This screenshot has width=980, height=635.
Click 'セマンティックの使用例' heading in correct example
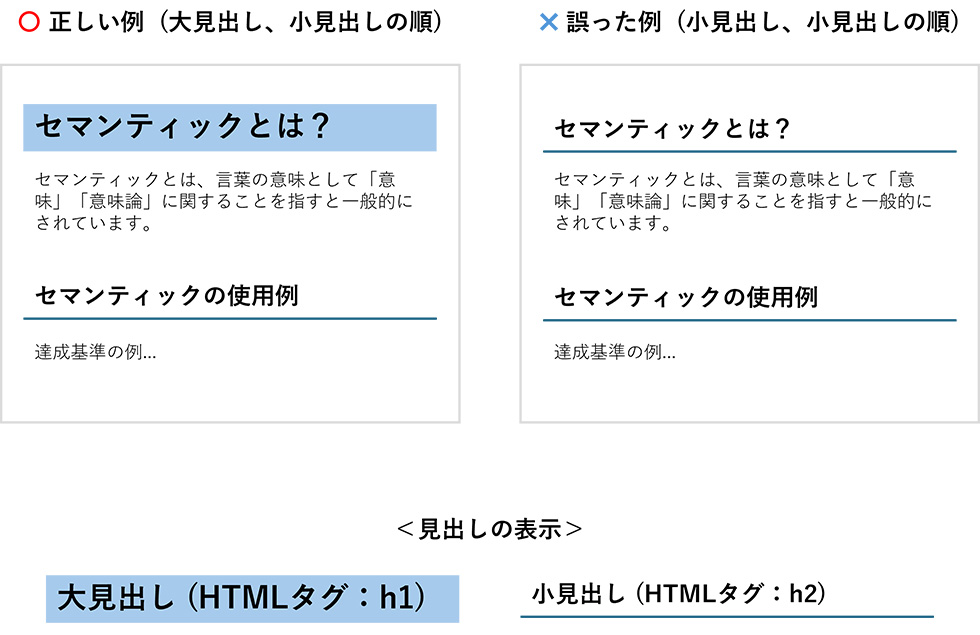(167, 296)
